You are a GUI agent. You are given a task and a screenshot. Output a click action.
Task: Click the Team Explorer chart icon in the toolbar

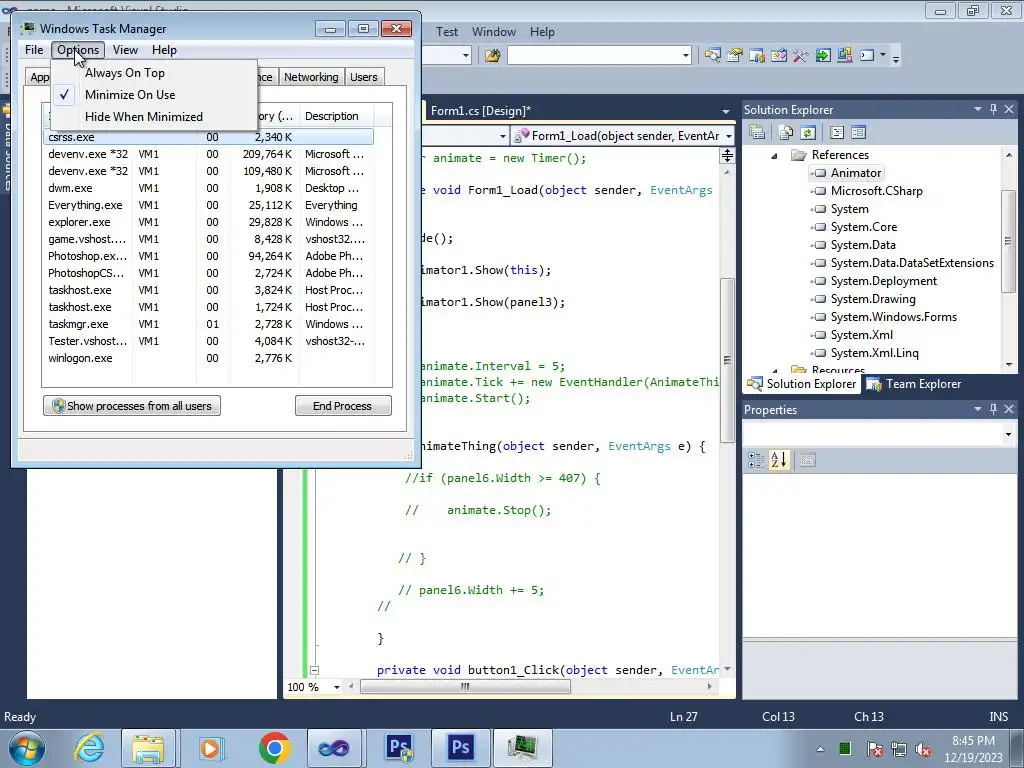click(x=757, y=56)
